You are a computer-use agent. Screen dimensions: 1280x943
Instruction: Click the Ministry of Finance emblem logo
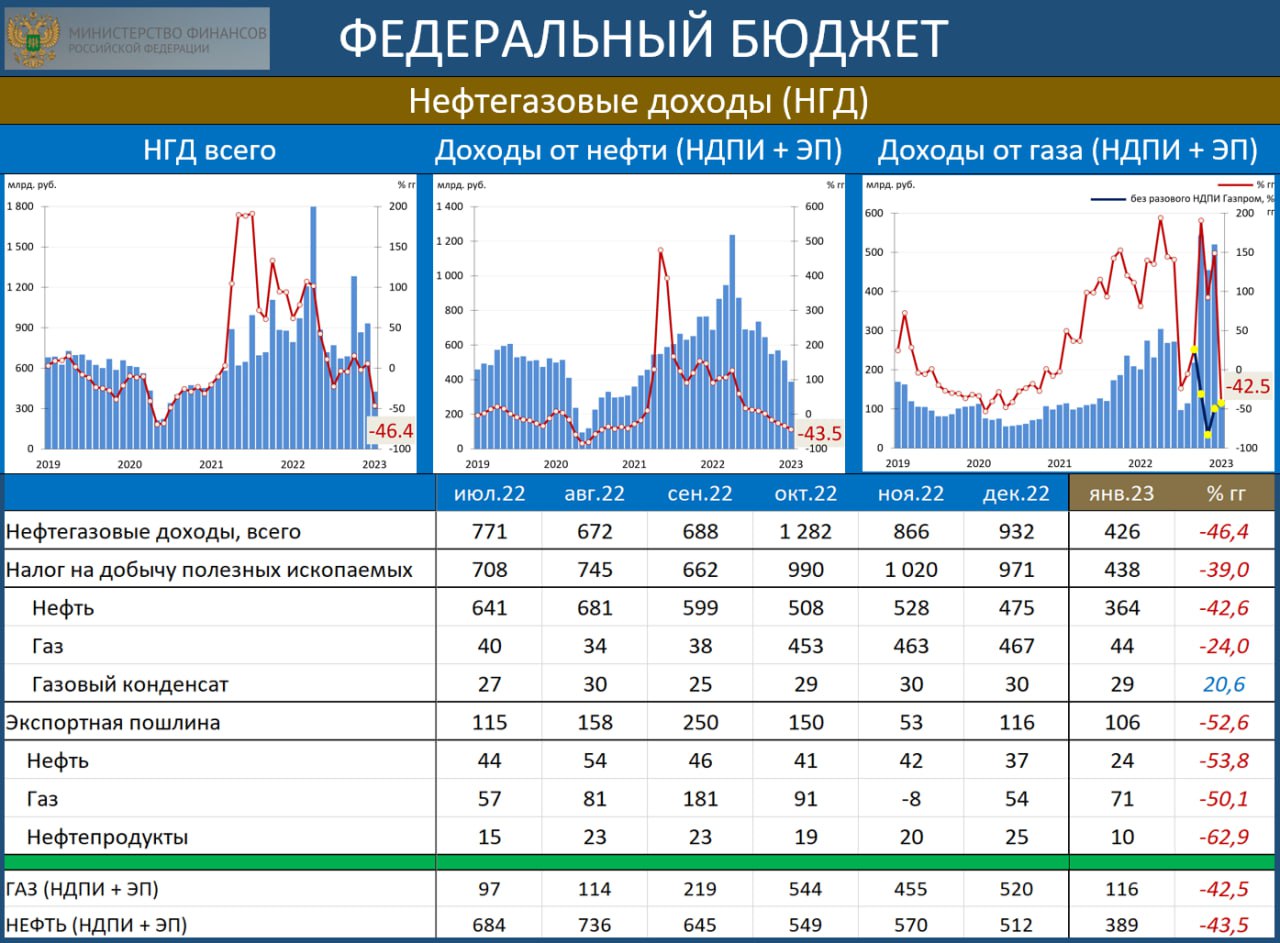coord(33,39)
